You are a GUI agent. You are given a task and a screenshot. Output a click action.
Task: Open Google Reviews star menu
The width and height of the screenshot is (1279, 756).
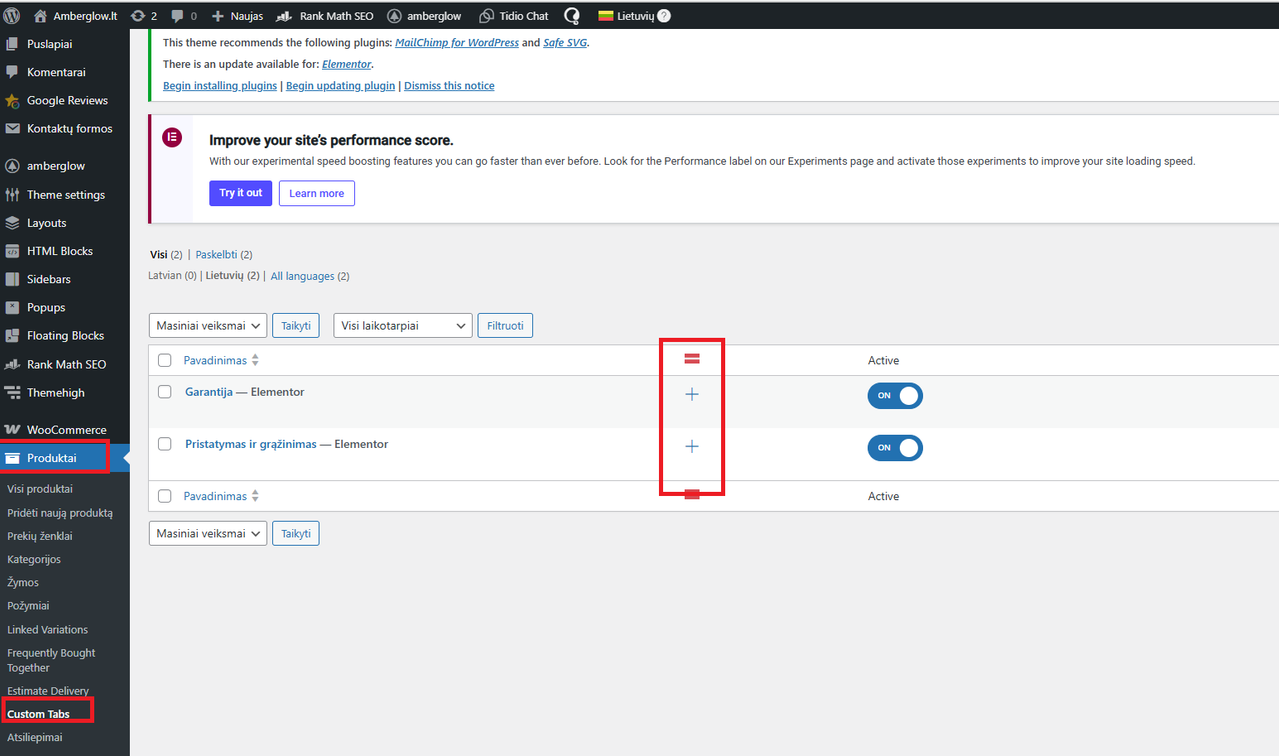point(65,100)
